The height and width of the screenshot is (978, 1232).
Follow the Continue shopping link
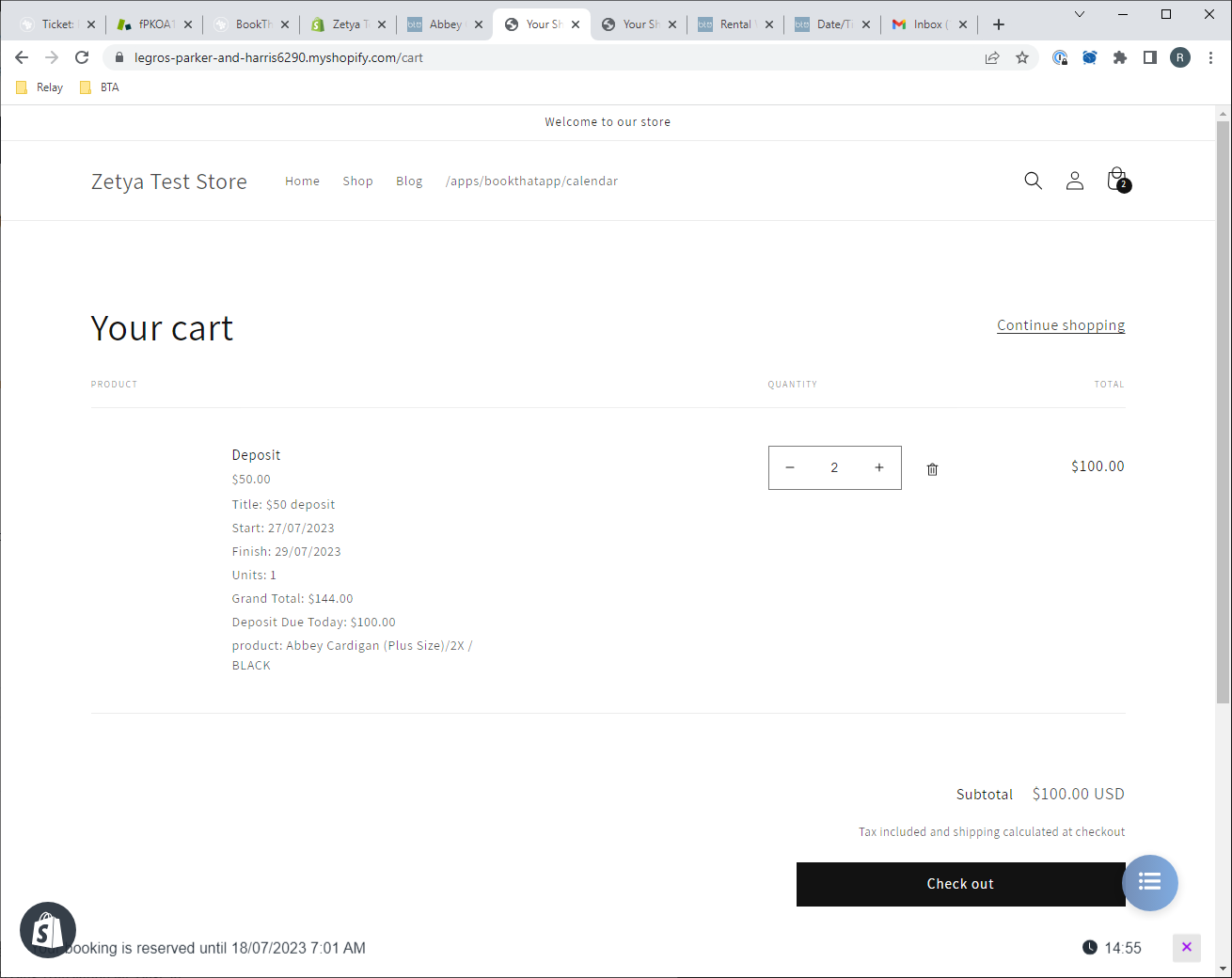tap(1060, 325)
